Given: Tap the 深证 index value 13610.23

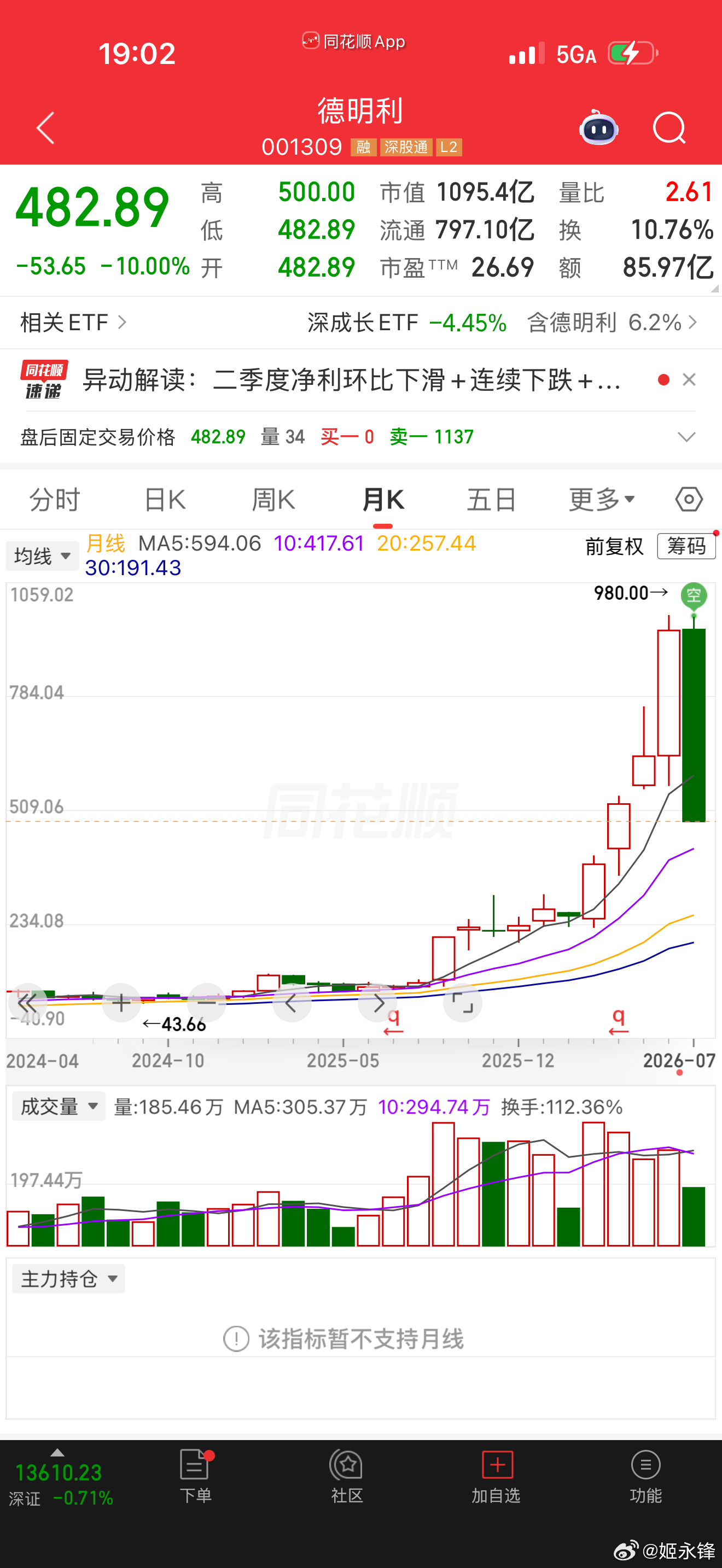Looking at the screenshot, I should [x=59, y=1473].
